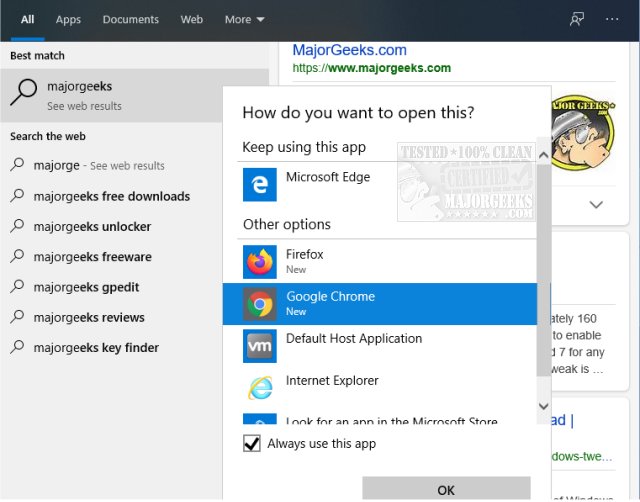The image size is (640, 502).
Task: Choose the Firefox browser icon
Action: 260,262
